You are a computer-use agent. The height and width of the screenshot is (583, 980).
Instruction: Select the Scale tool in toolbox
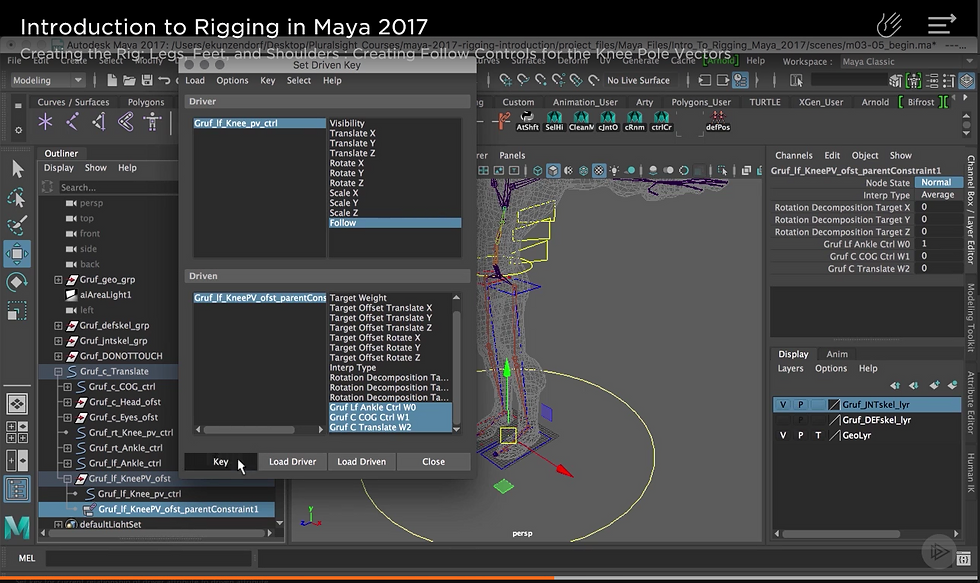pyautogui.click(x=17, y=310)
